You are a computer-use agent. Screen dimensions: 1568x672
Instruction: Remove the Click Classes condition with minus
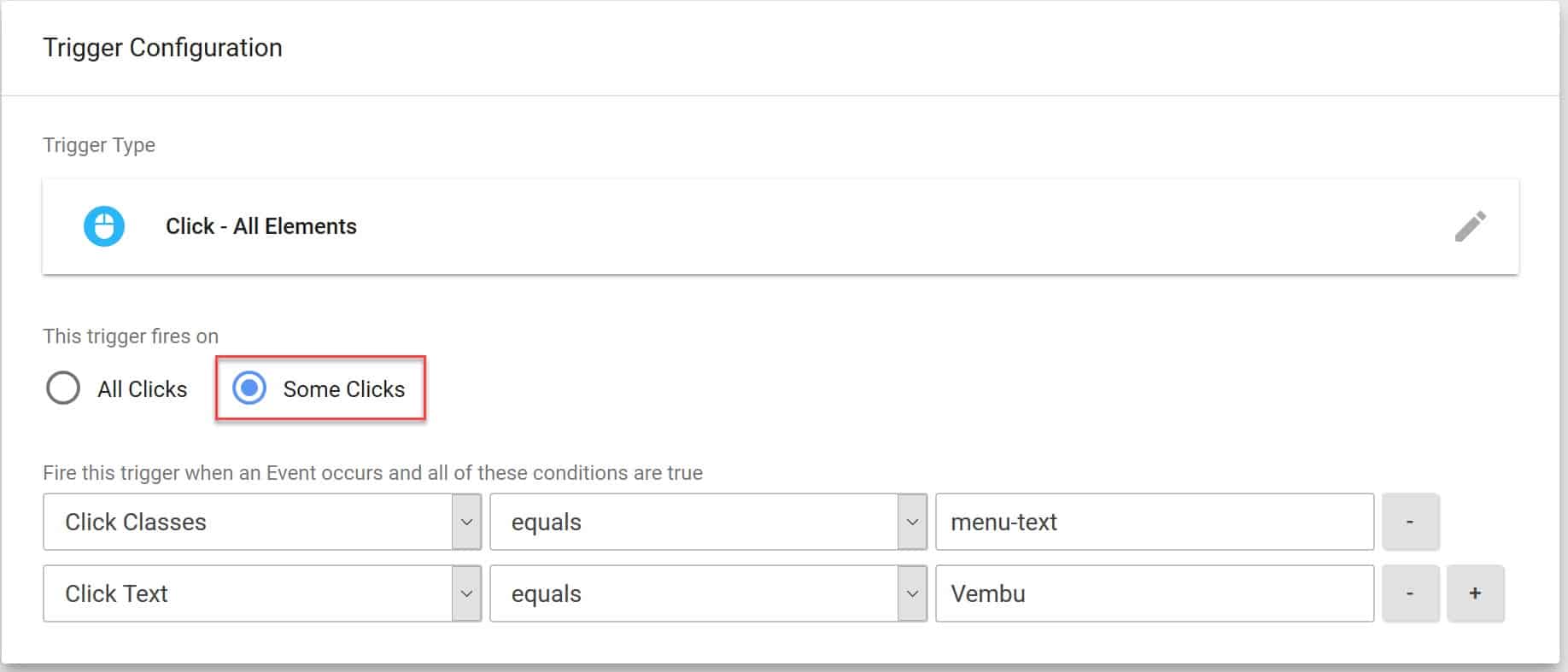[1410, 522]
